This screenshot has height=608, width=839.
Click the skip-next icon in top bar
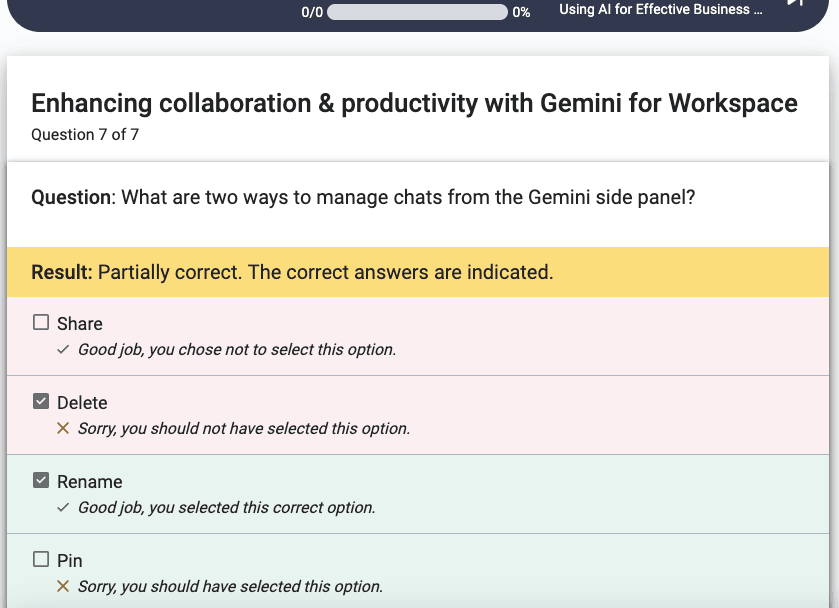click(x=796, y=3)
